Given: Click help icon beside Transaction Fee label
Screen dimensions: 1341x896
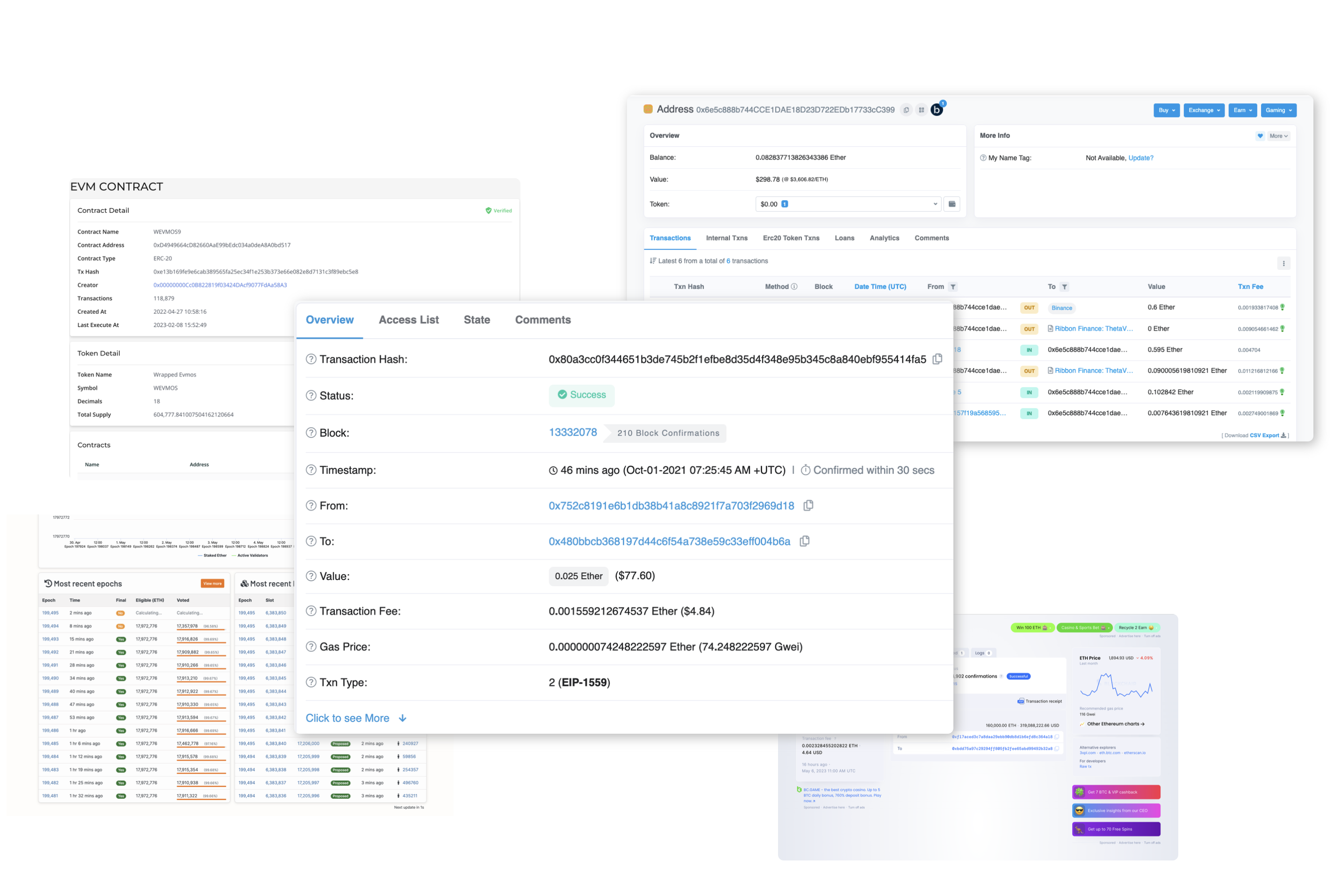Looking at the screenshot, I should [x=311, y=611].
